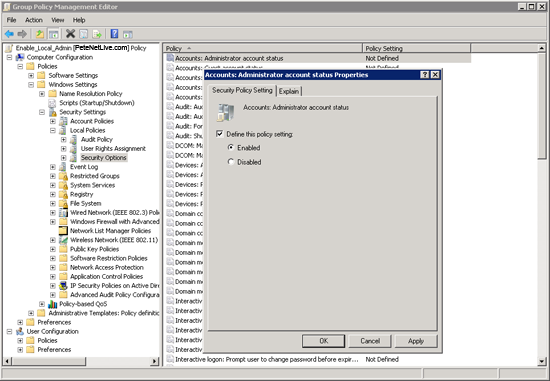Screen dimensions: 550x381
Task: Sort by the Policy Setting column header
Action: [x=416, y=48]
